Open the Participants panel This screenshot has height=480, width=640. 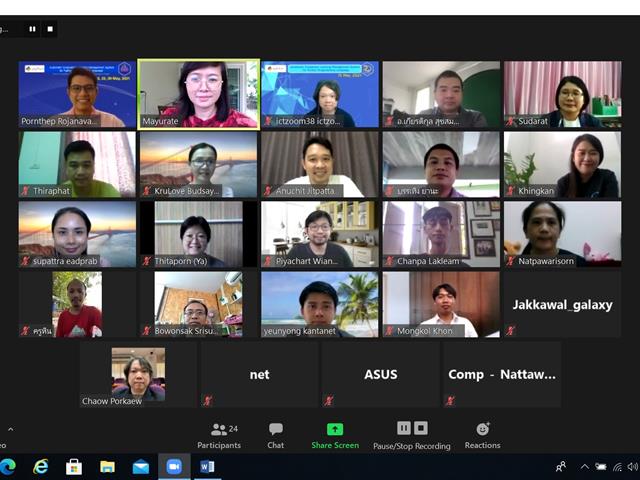click(x=219, y=436)
